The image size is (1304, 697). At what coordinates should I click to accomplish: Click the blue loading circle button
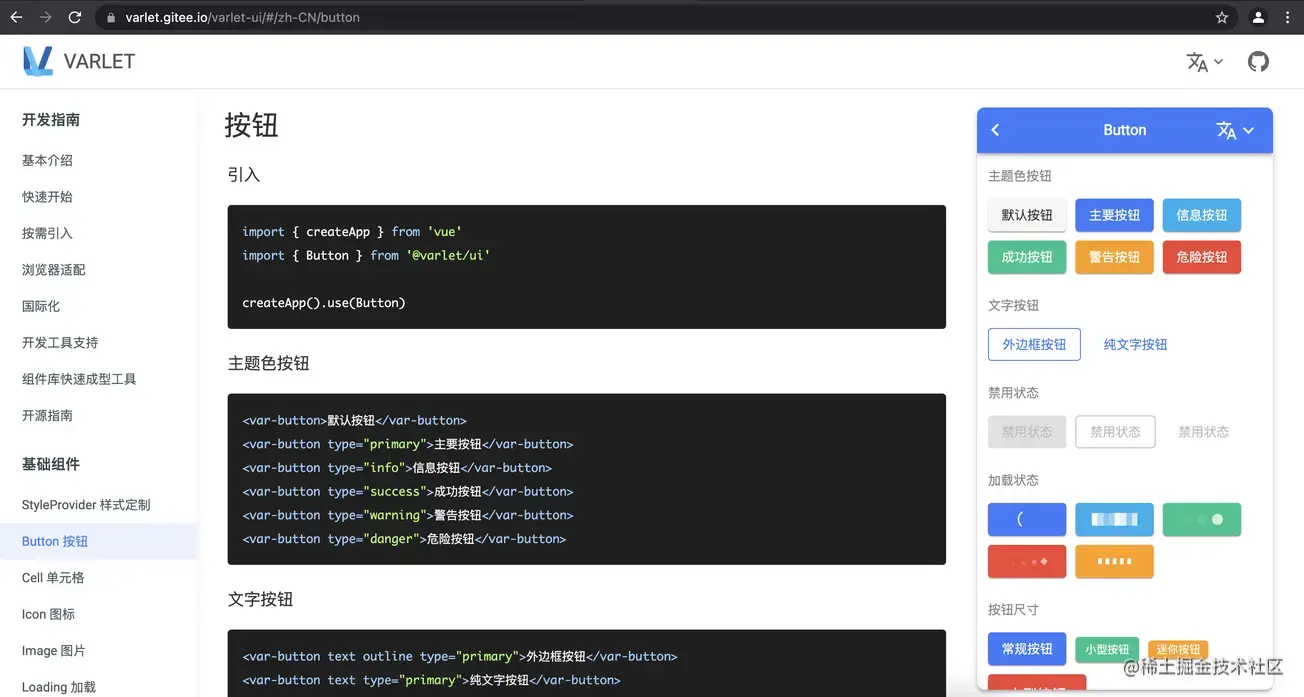pyautogui.click(x=1027, y=519)
